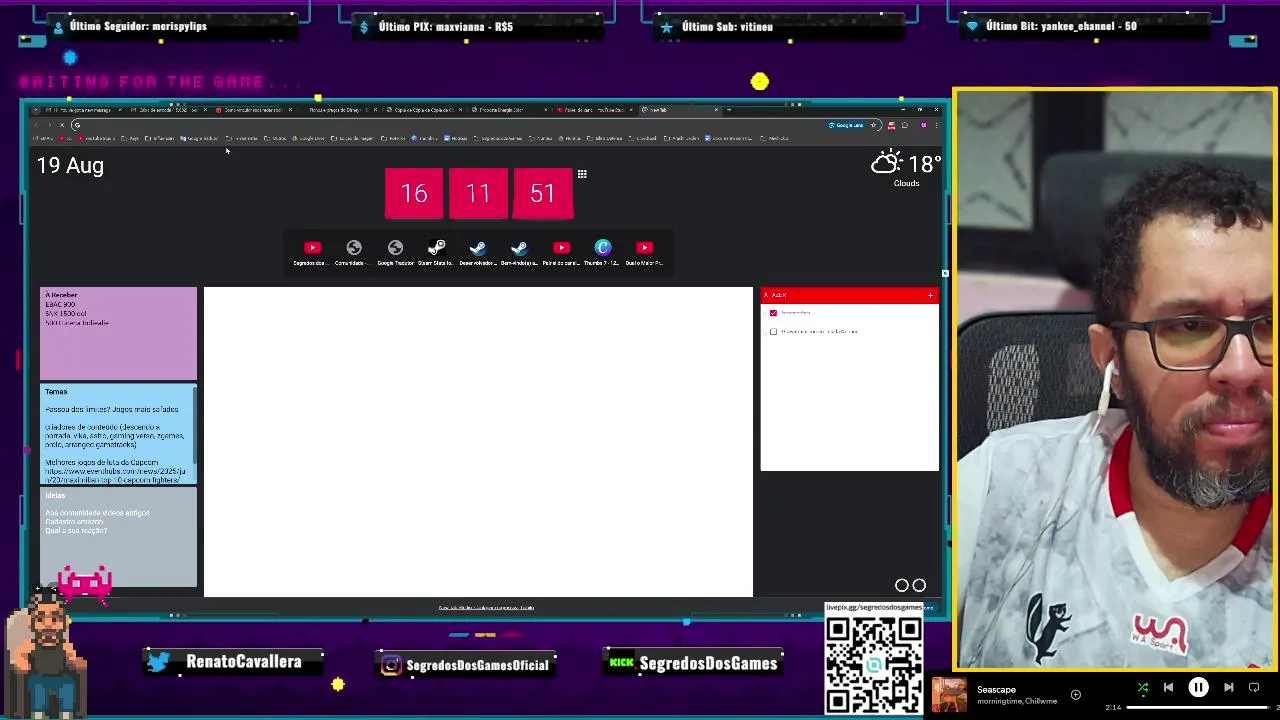Check the second unchecked to-do item
The height and width of the screenshot is (720, 1280).
click(x=773, y=331)
